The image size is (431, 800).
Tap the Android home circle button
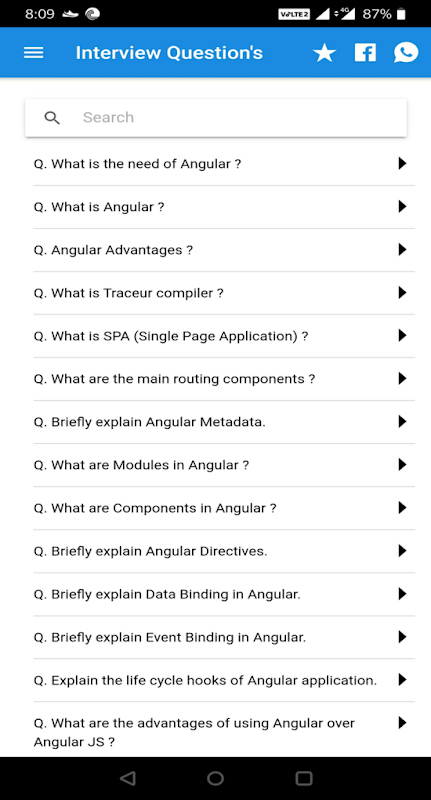[215, 778]
